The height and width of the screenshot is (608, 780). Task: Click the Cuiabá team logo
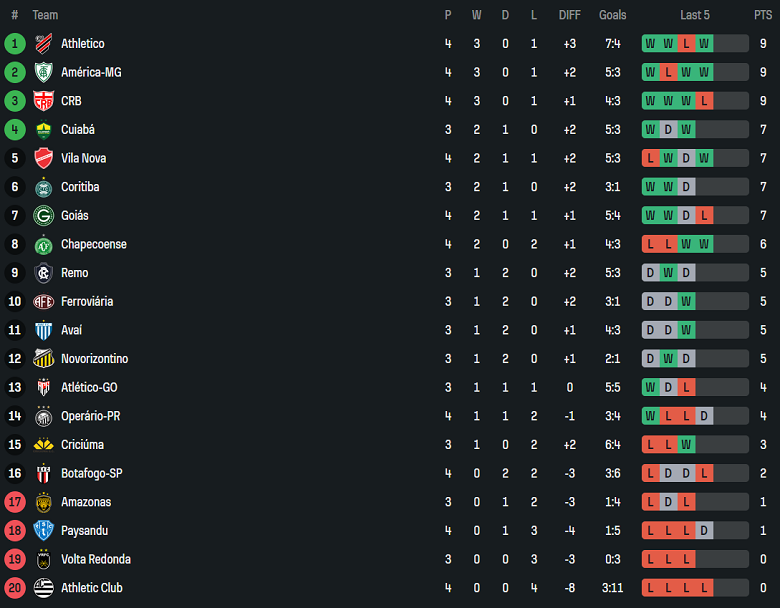[x=43, y=130]
